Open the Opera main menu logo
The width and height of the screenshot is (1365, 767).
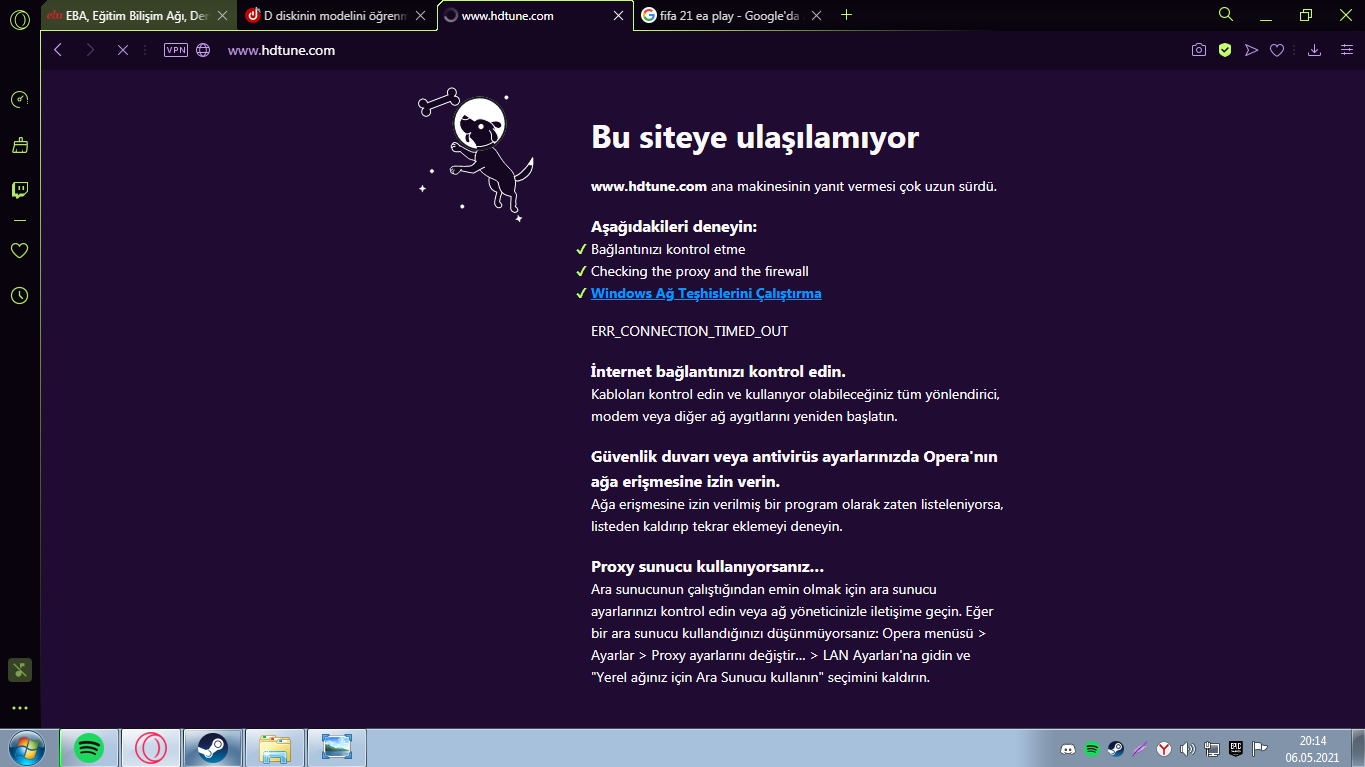click(x=19, y=20)
